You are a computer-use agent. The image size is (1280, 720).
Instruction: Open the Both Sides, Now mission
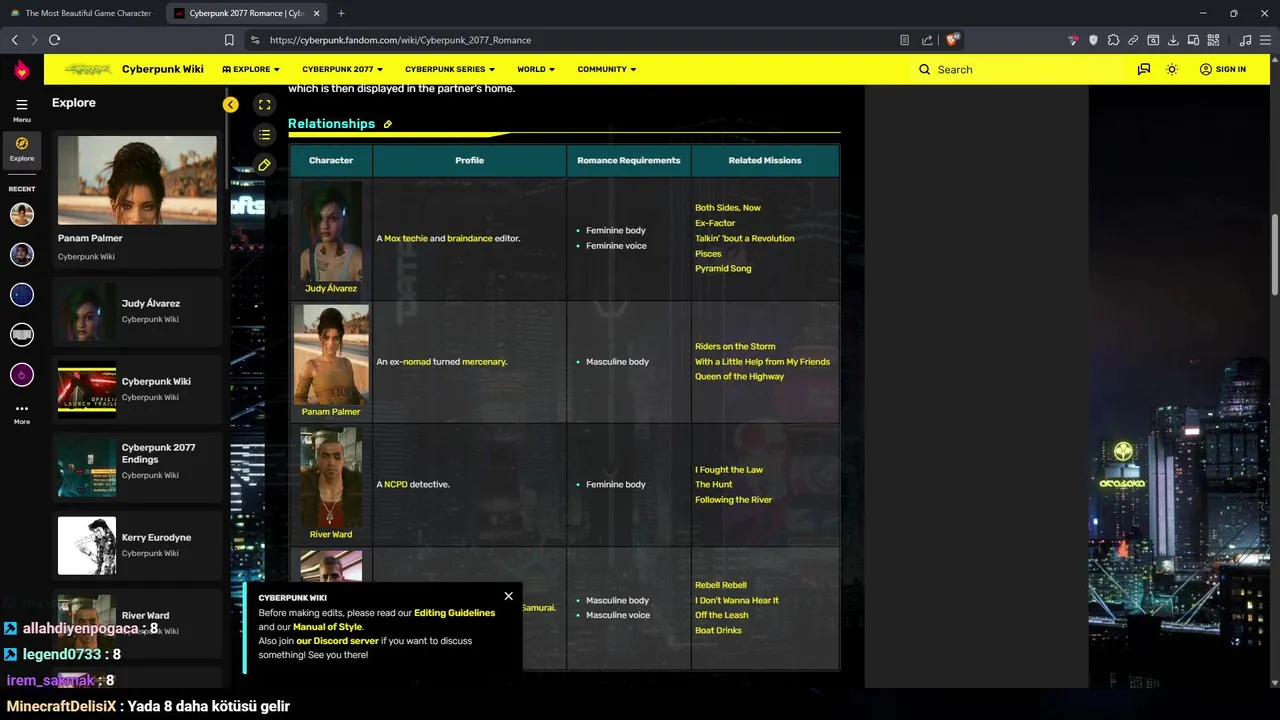pos(728,208)
